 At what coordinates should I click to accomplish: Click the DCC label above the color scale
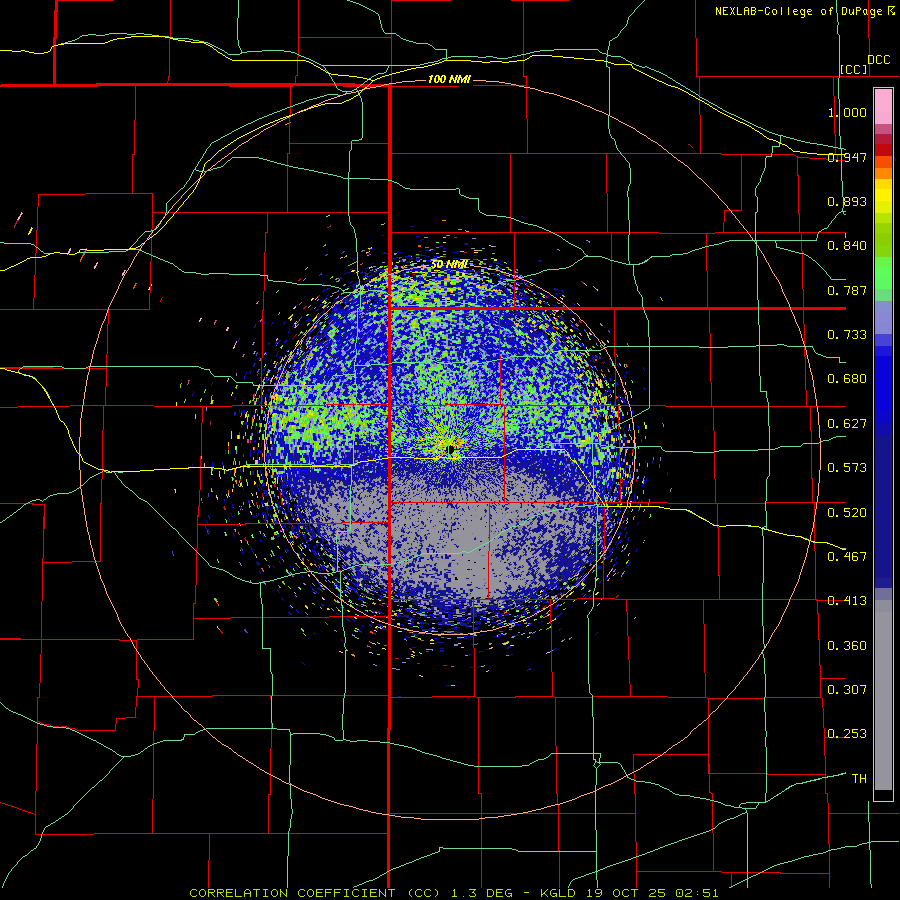coord(878,60)
